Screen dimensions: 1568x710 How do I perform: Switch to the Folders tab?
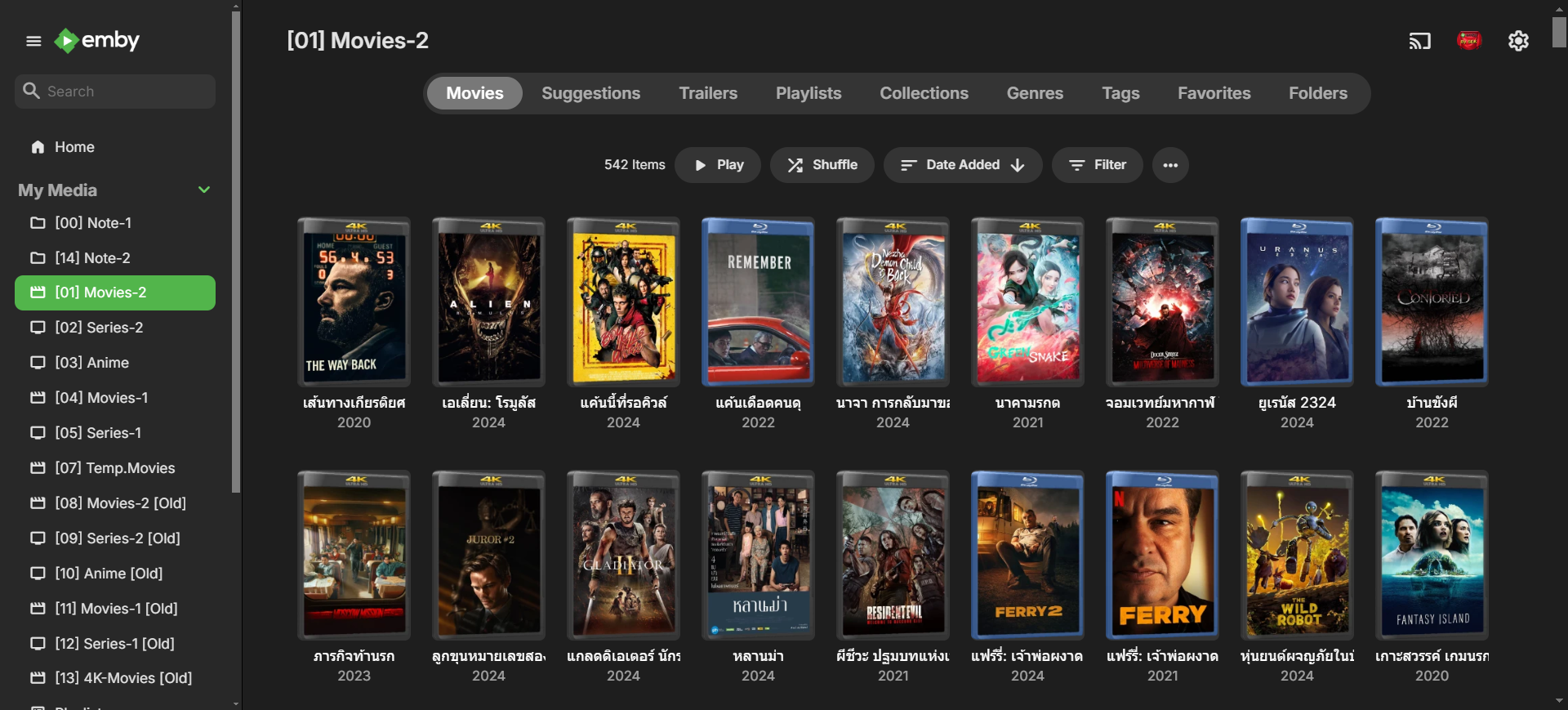click(x=1318, y=93)
